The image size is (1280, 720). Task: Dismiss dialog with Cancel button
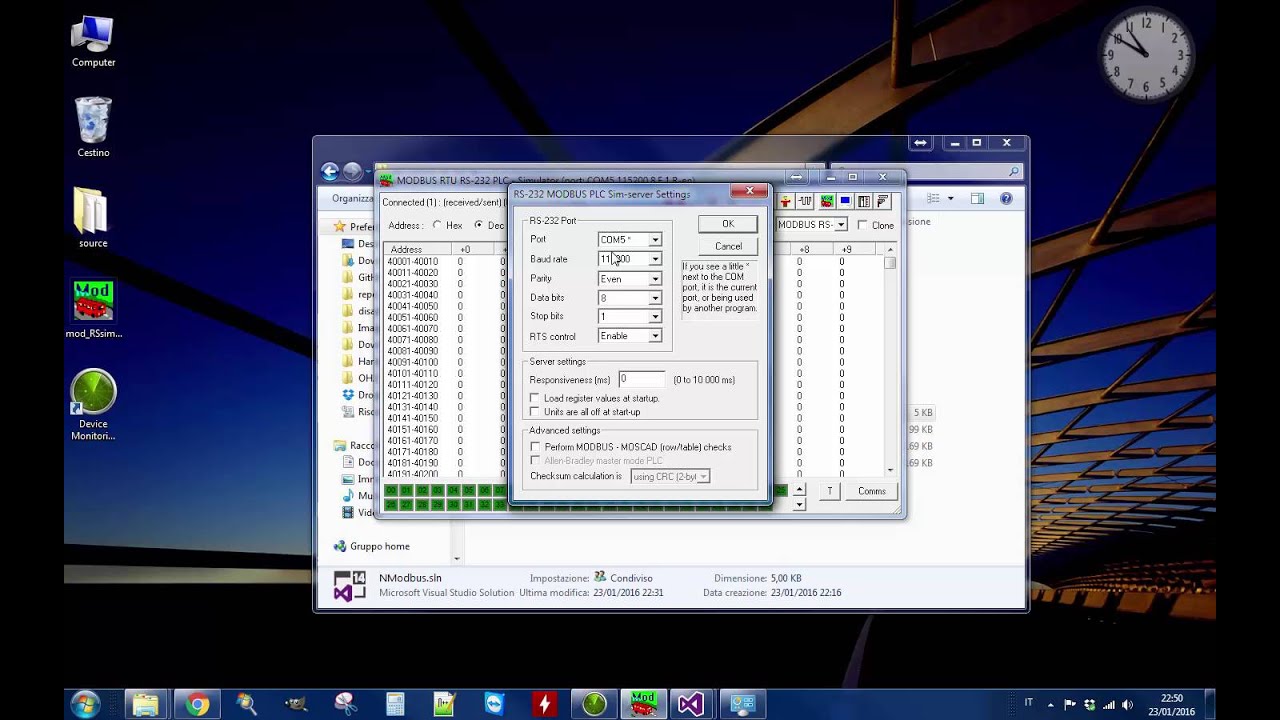pyautogui.click(x=728, y=246)
